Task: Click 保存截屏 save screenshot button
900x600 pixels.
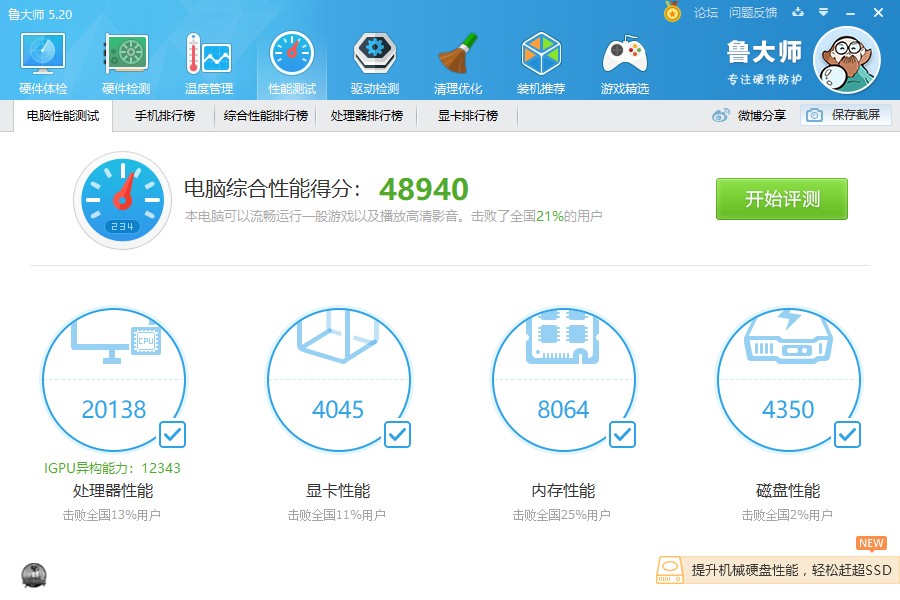Action: click(x=846, y=115)
